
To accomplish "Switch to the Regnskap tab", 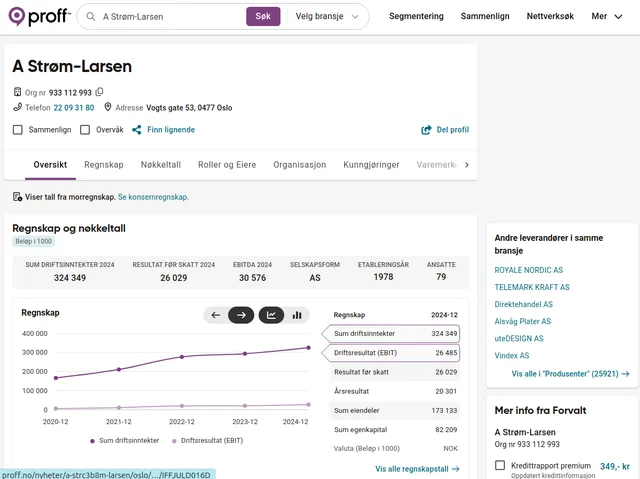I will pos(104,165).
